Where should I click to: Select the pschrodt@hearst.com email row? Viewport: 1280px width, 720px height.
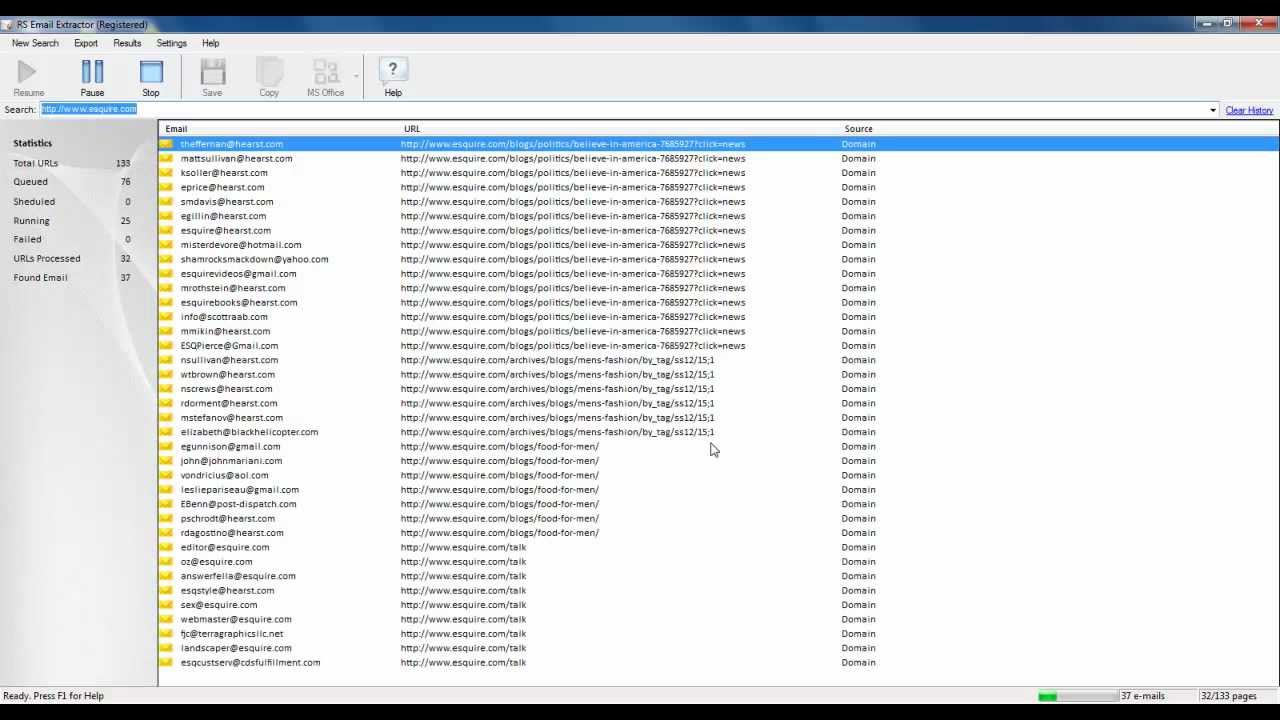(718, 518)
